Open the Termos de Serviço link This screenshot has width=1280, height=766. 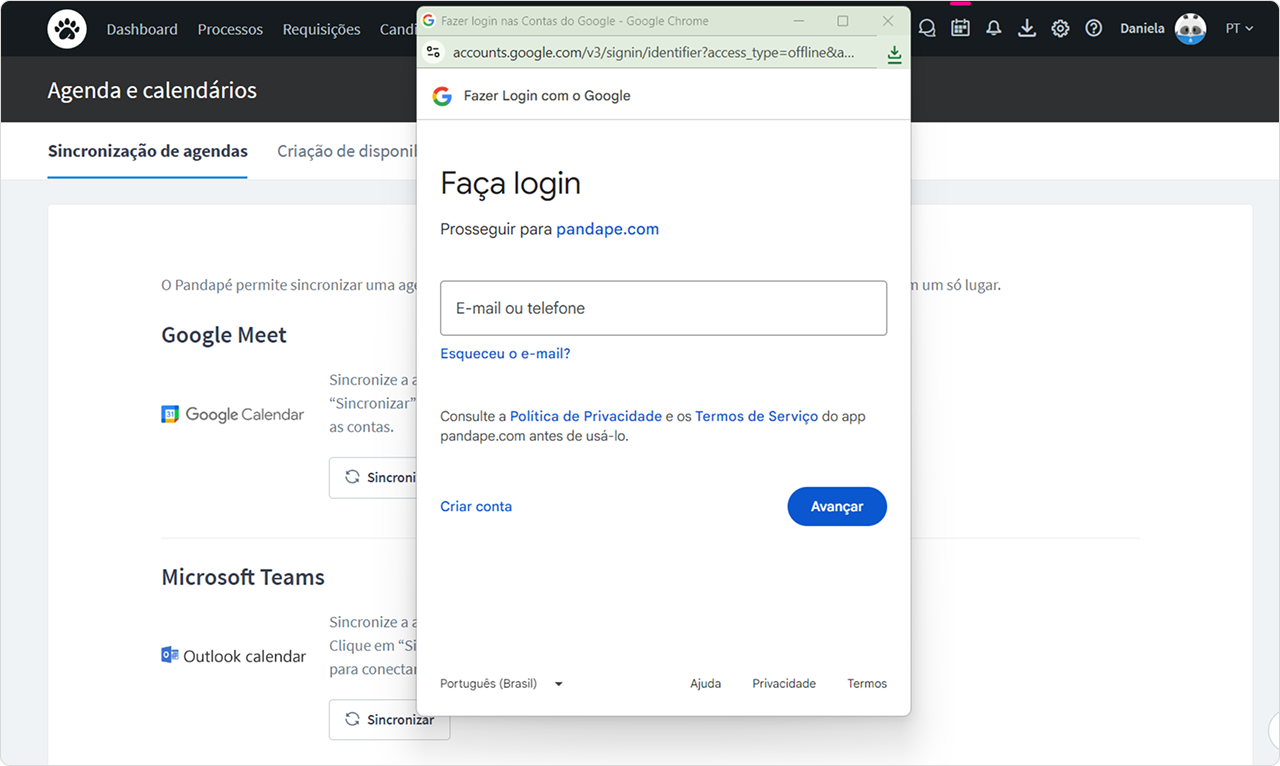(756, 416)
